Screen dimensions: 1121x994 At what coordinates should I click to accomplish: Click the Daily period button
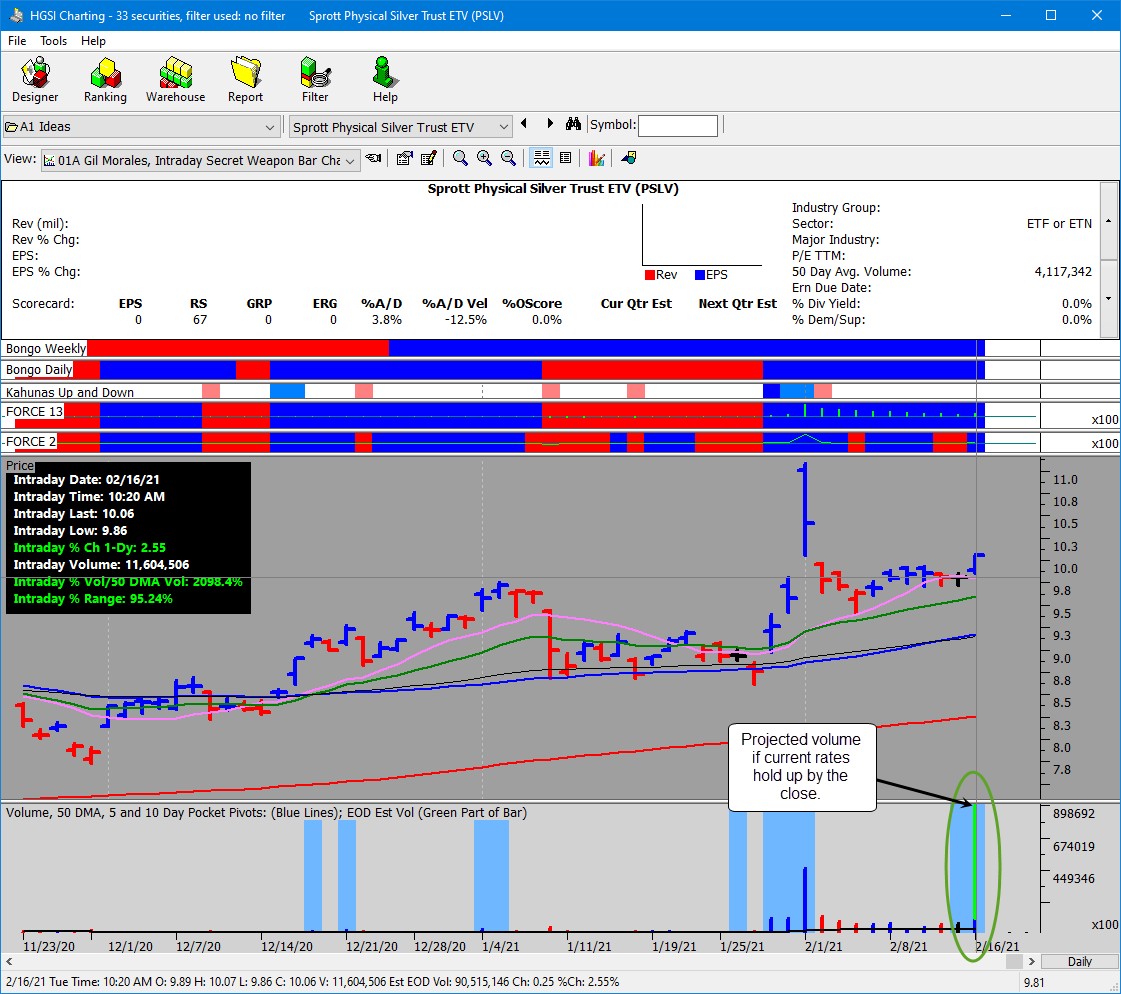tap(1080, 962)
